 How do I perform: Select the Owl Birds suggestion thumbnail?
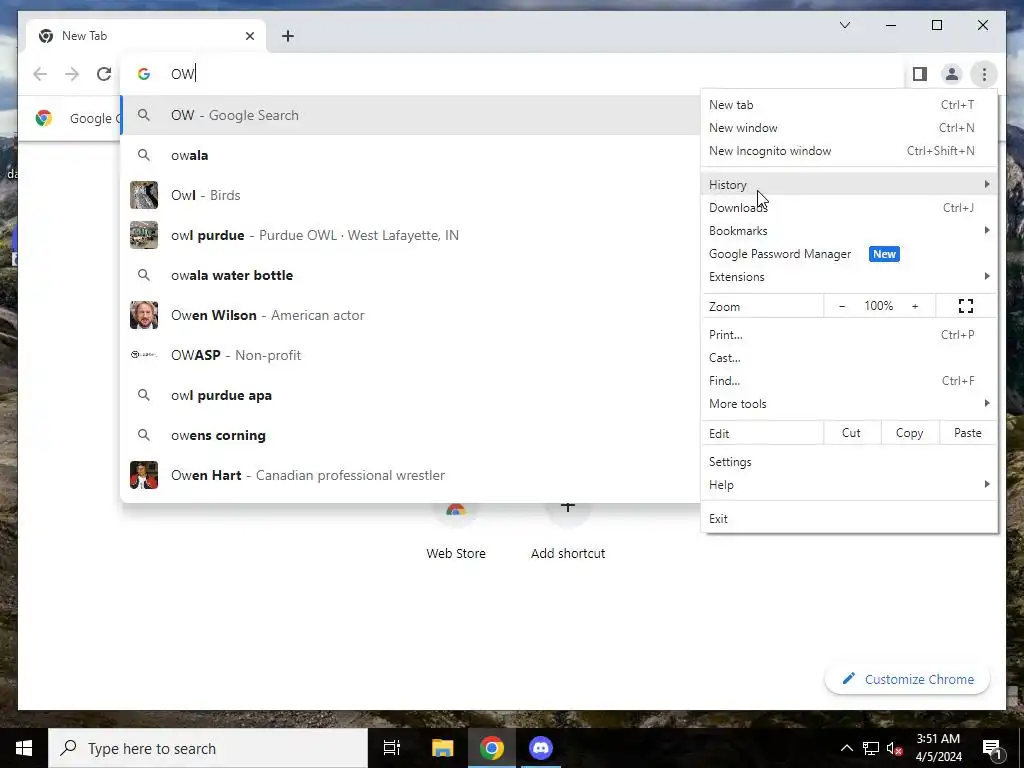pos(144,195)
